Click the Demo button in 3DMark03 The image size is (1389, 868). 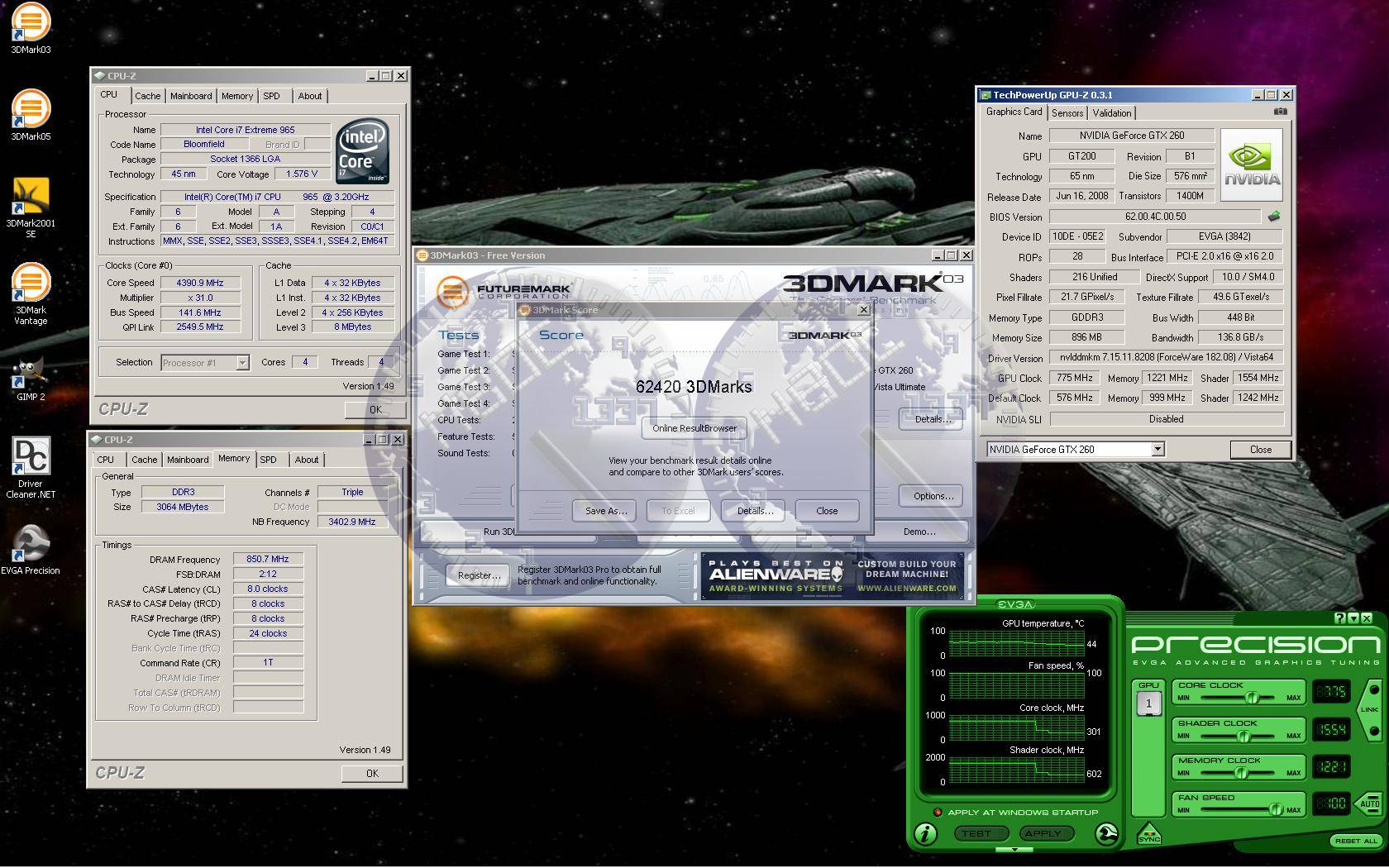(919, 532)
